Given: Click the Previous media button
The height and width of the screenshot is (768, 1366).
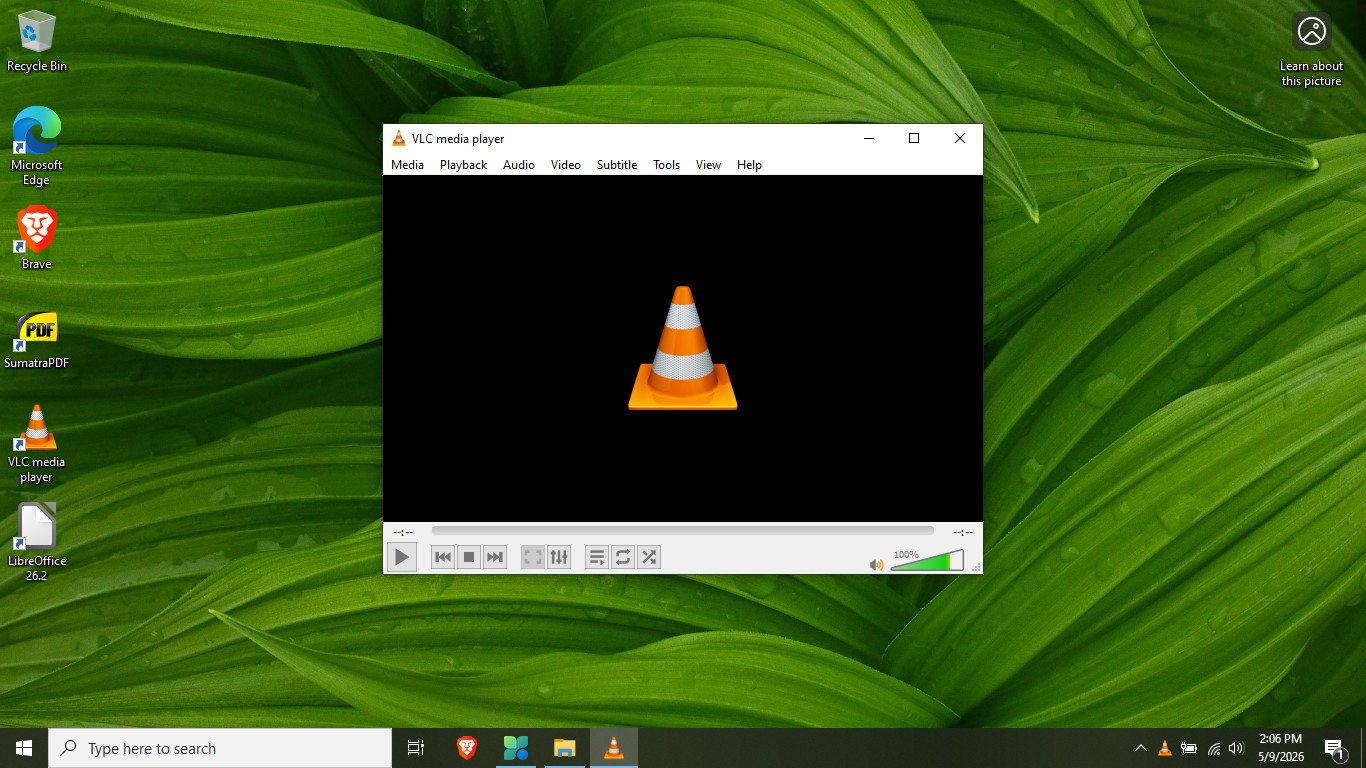Looking at the screenshot, I should [443, 557].
